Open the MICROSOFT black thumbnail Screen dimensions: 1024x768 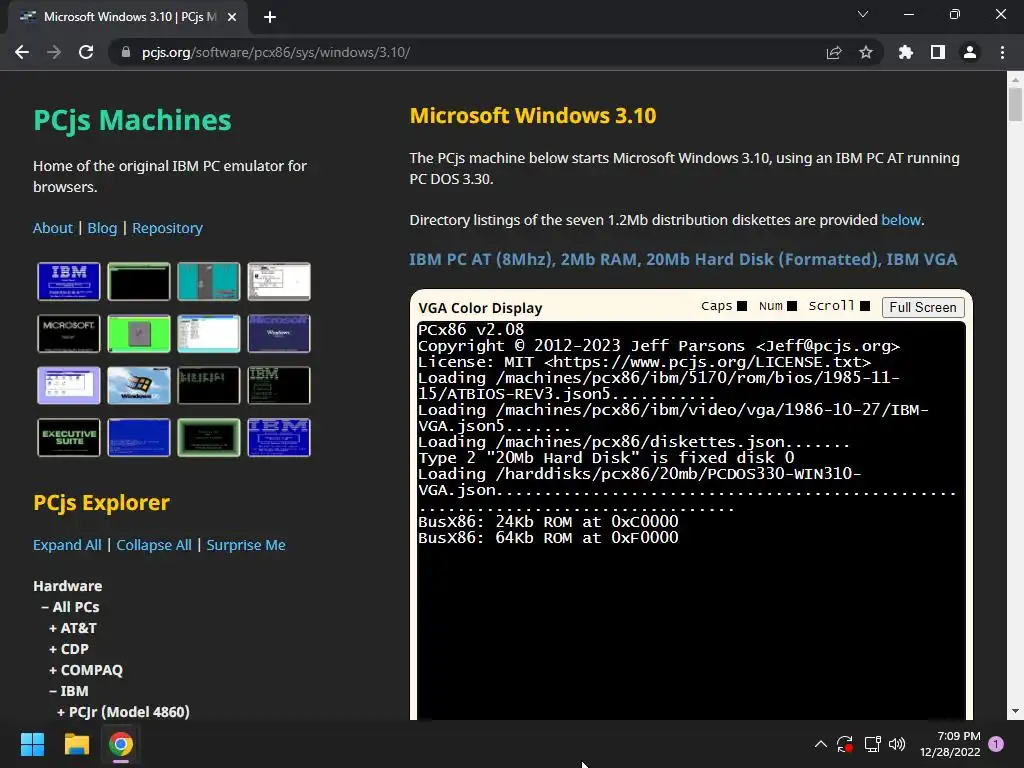pos(69,334)
